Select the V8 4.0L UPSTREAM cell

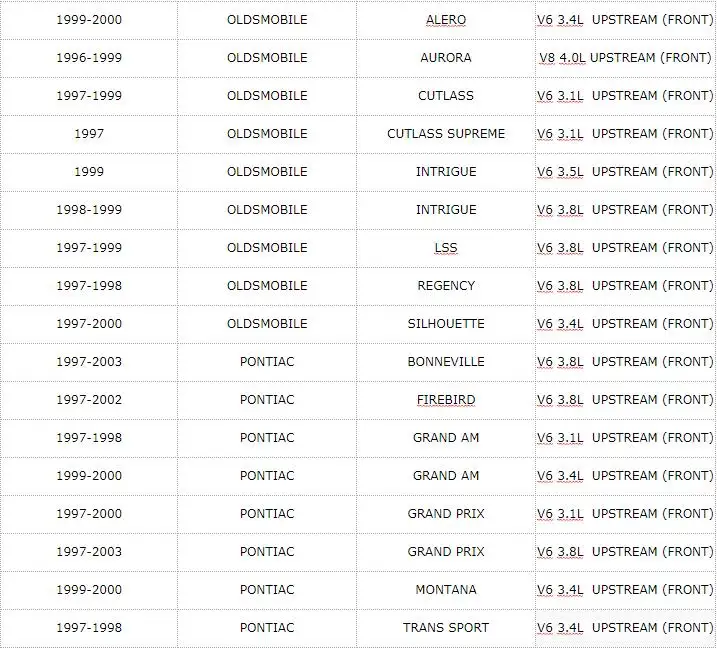(625, 58)
